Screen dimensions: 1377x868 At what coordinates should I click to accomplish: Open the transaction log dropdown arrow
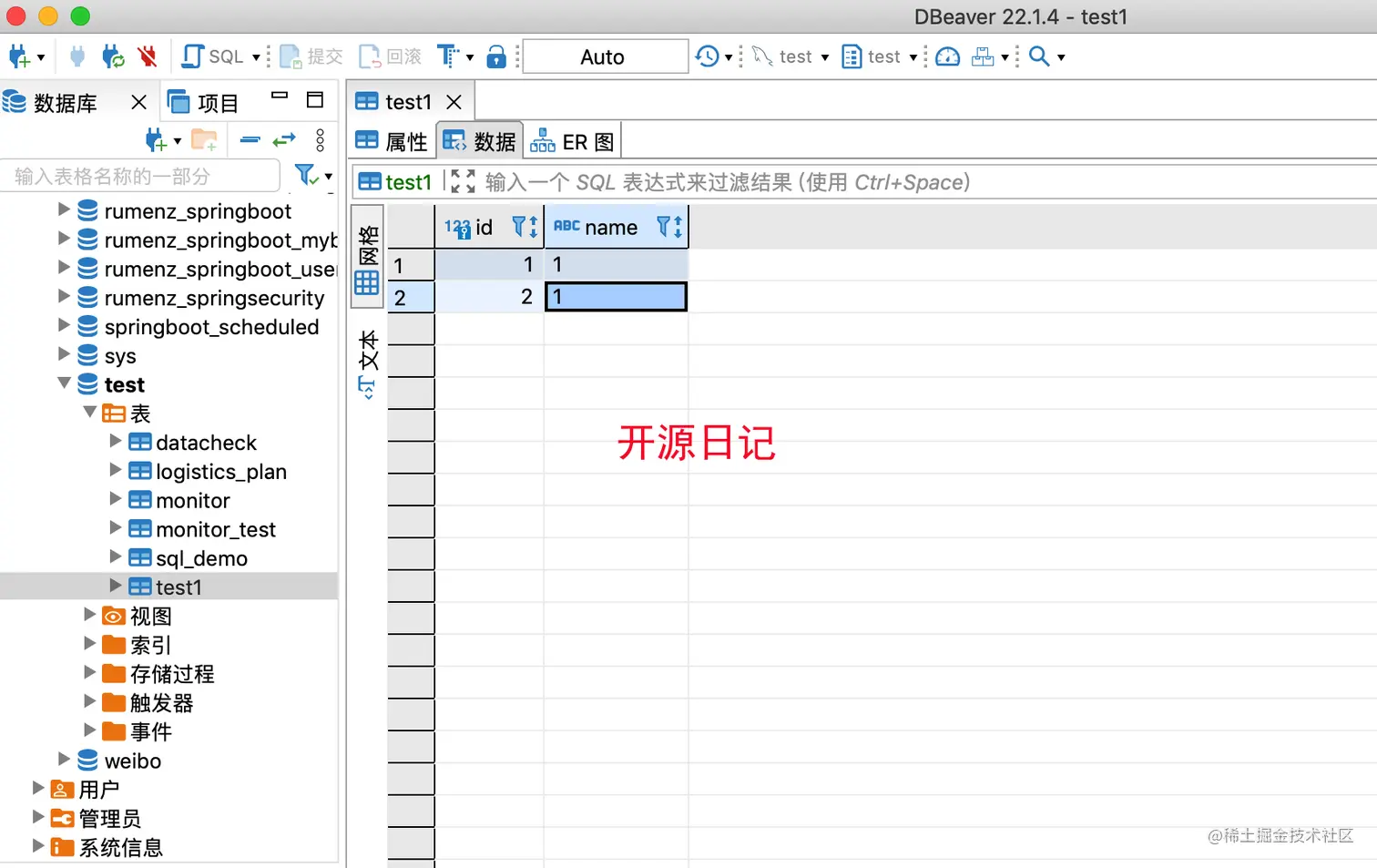729,57
